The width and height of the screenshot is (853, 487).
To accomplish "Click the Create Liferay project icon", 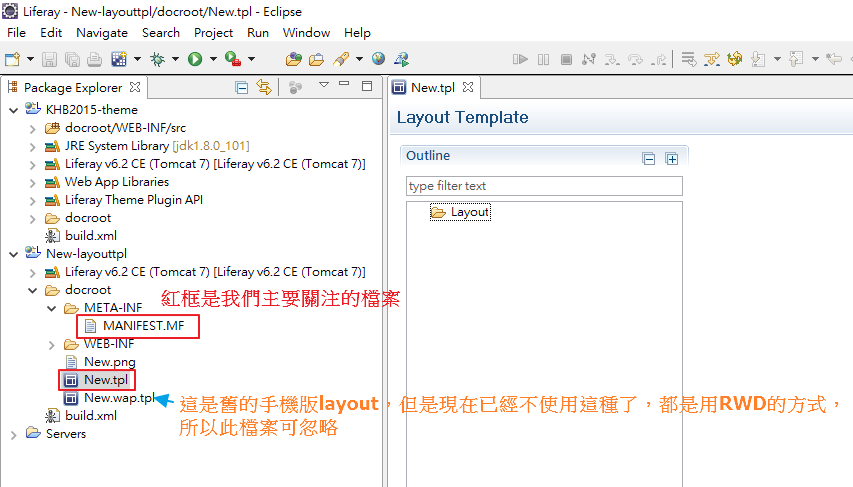I will point(119,59).
